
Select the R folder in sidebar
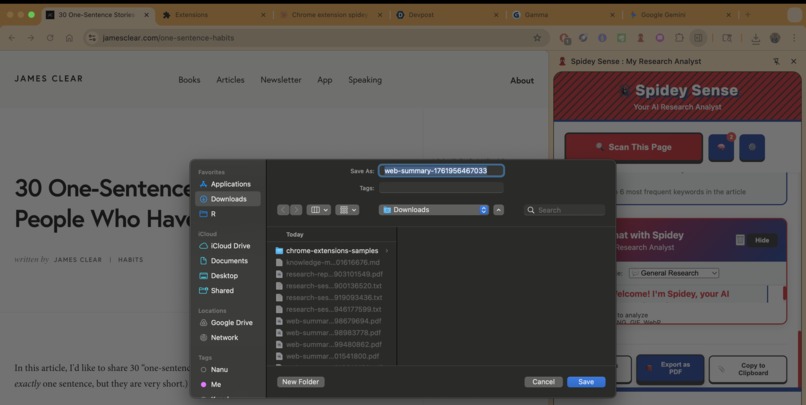(x=228, y=214)
